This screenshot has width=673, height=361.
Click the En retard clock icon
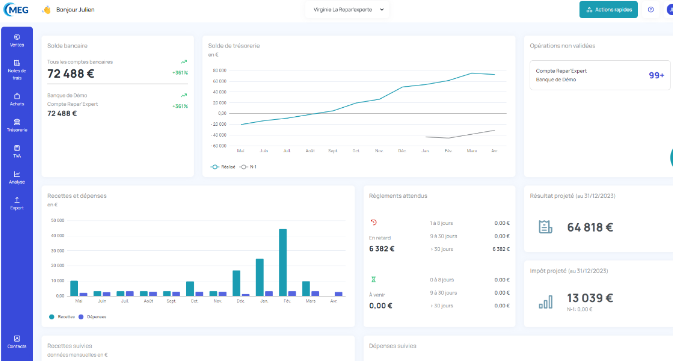point(373,222)
